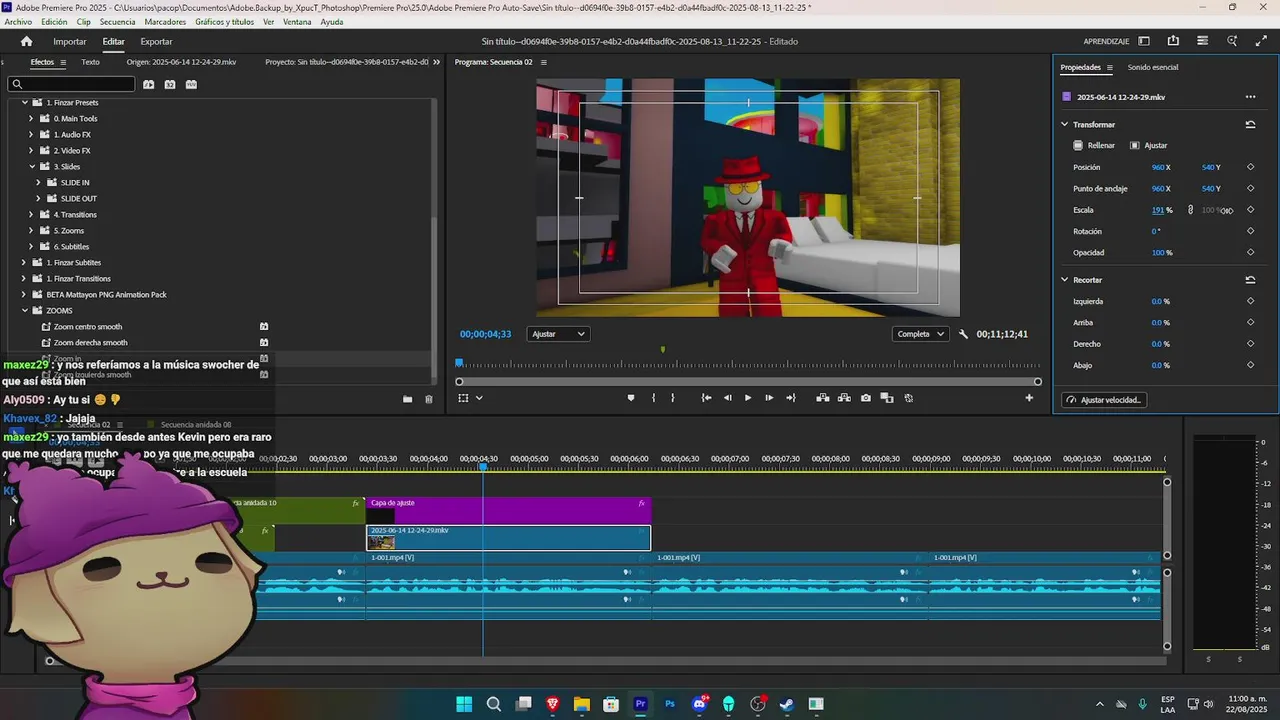The height and width of the screenshot is (720, 1280).
Task: Mark In point in Program monitor
Action: (653, 398)
